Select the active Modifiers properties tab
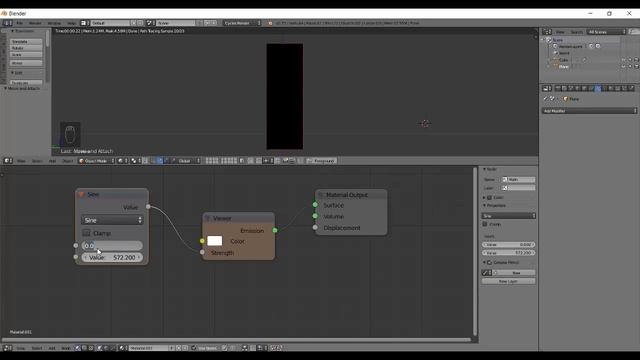The height and width of the screenshot is (360, 640). tap(598, 88)
